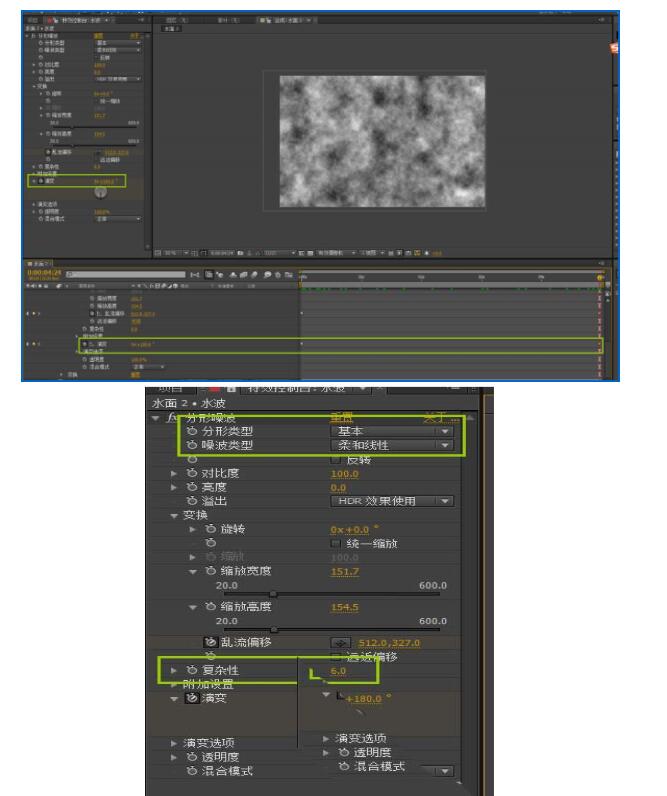Toggle 缩放宽度 stopwatch in enlarged effect panel
The image size is (667, 796).
211,571
